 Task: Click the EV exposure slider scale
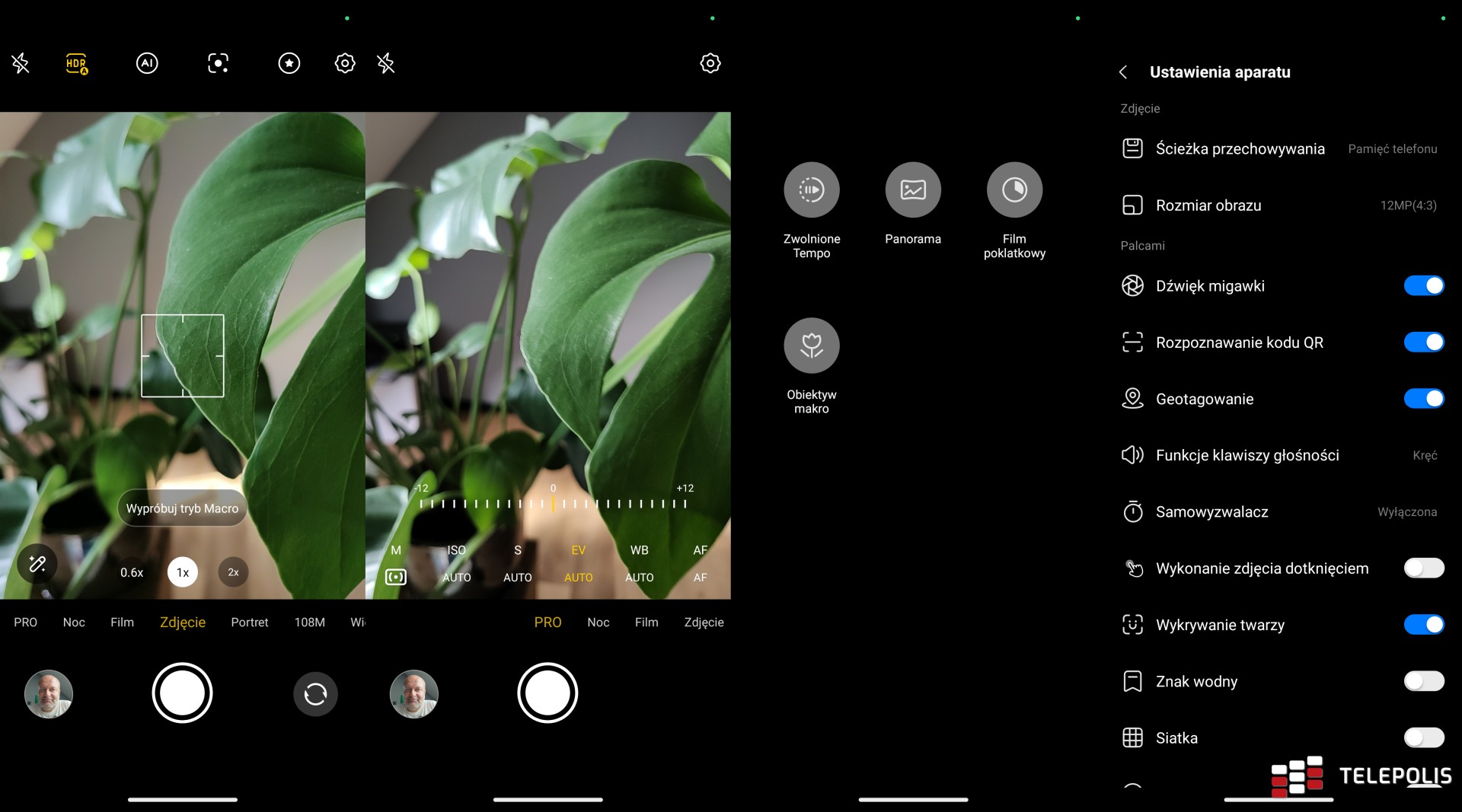553,503
